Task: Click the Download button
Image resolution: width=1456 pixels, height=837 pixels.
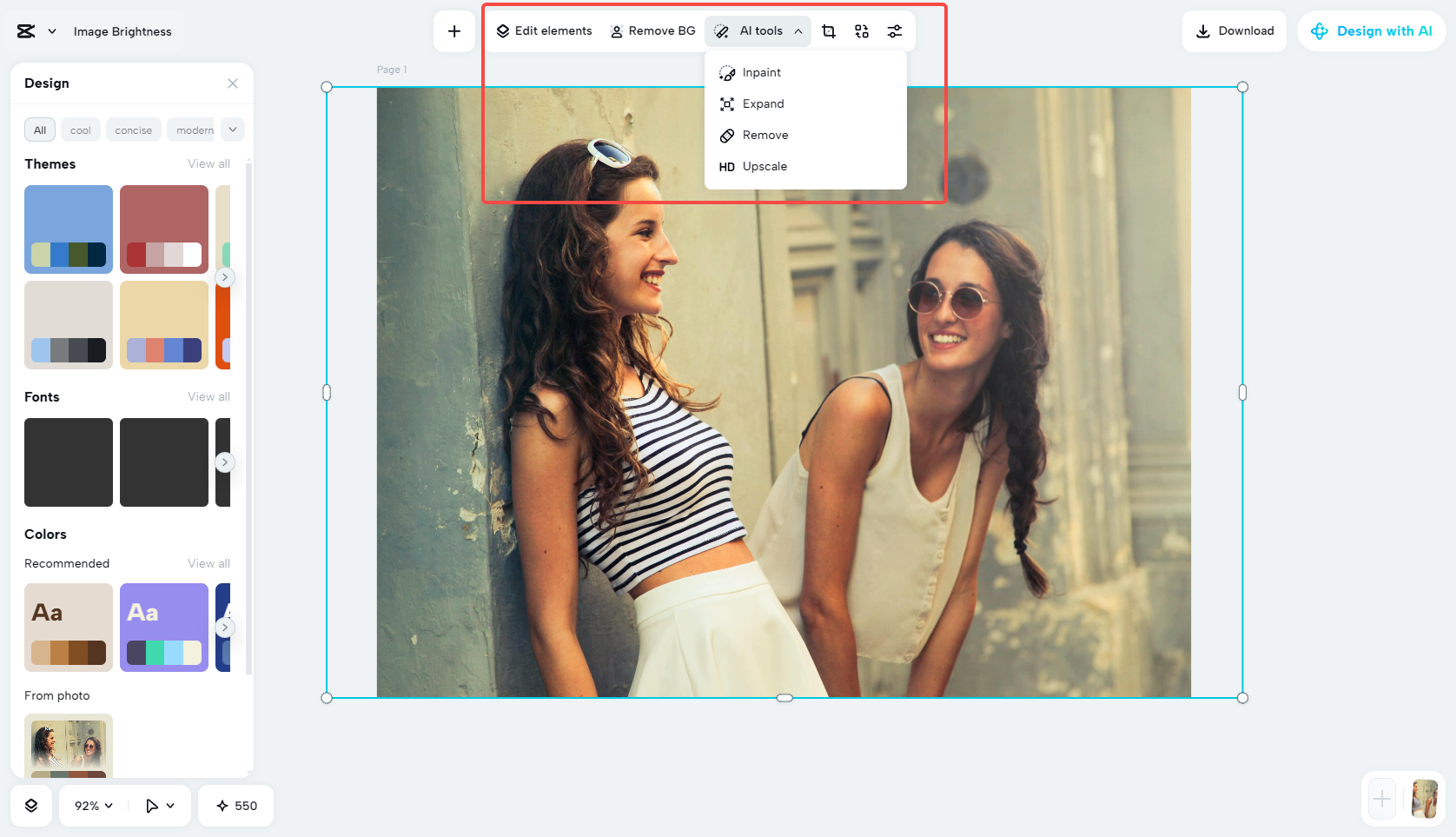Action: point(1234,31)
